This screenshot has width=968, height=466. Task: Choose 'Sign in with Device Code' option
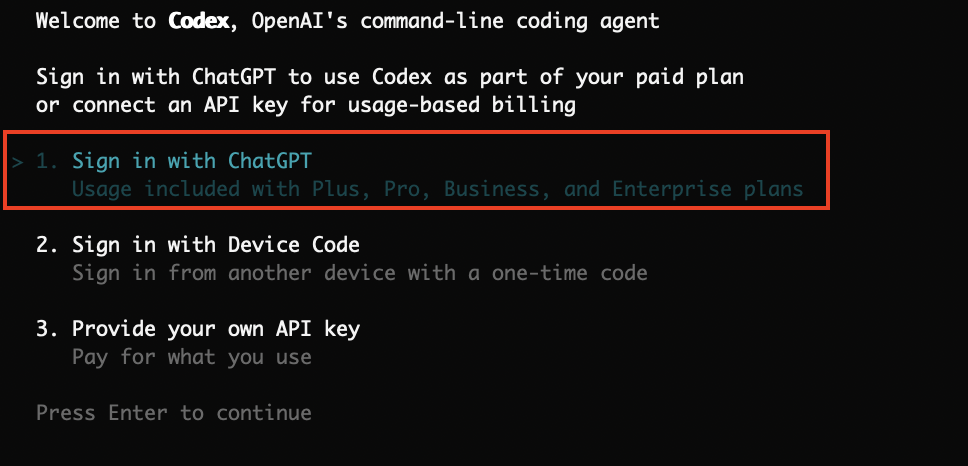coord(216,244)
